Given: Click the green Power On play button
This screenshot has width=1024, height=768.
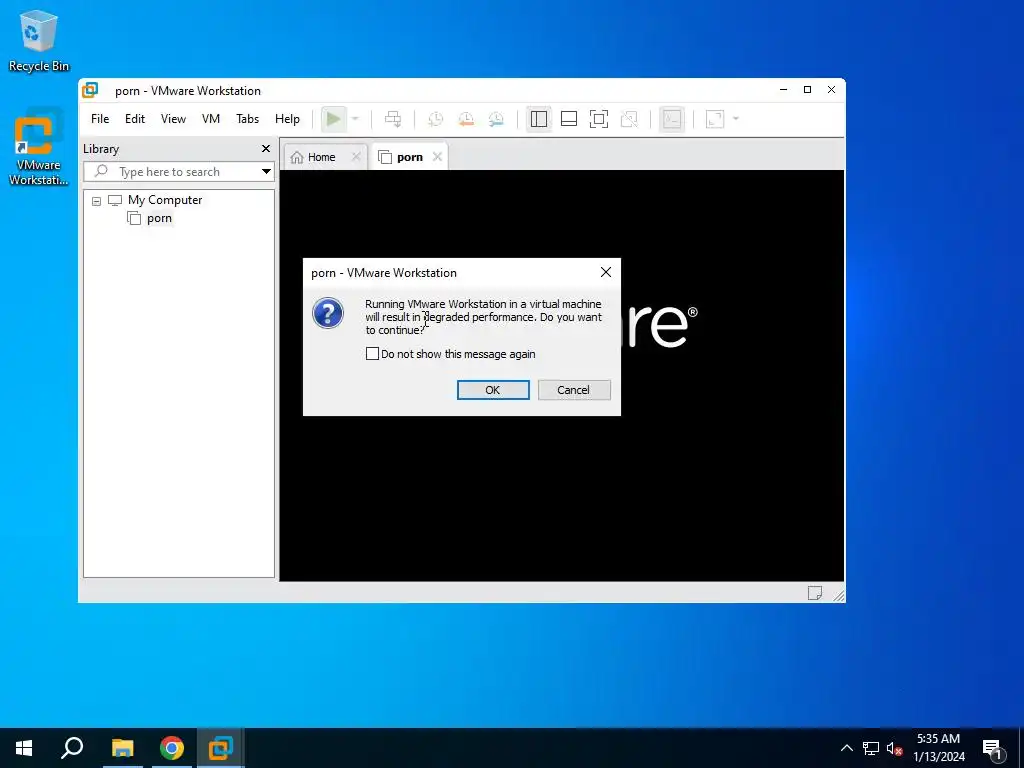Looking at the screenshot, I should coord(334,119).
